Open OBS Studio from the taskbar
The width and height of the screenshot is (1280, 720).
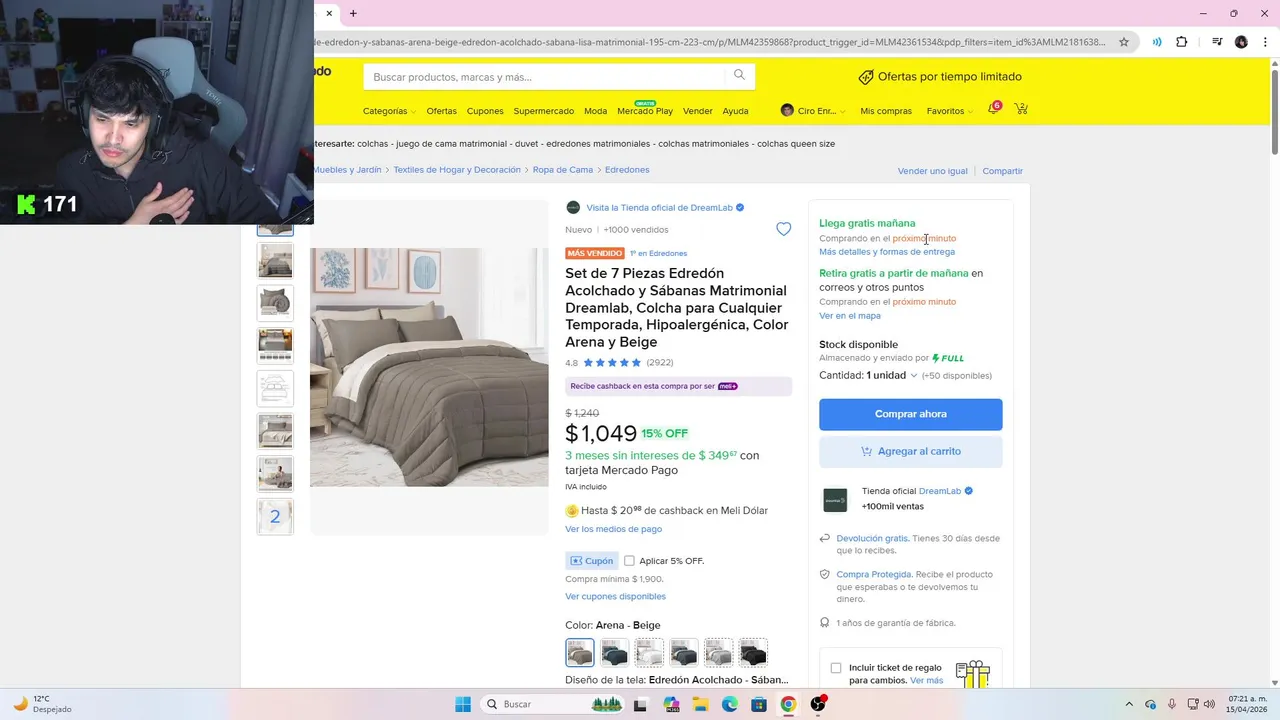[818, 704]
